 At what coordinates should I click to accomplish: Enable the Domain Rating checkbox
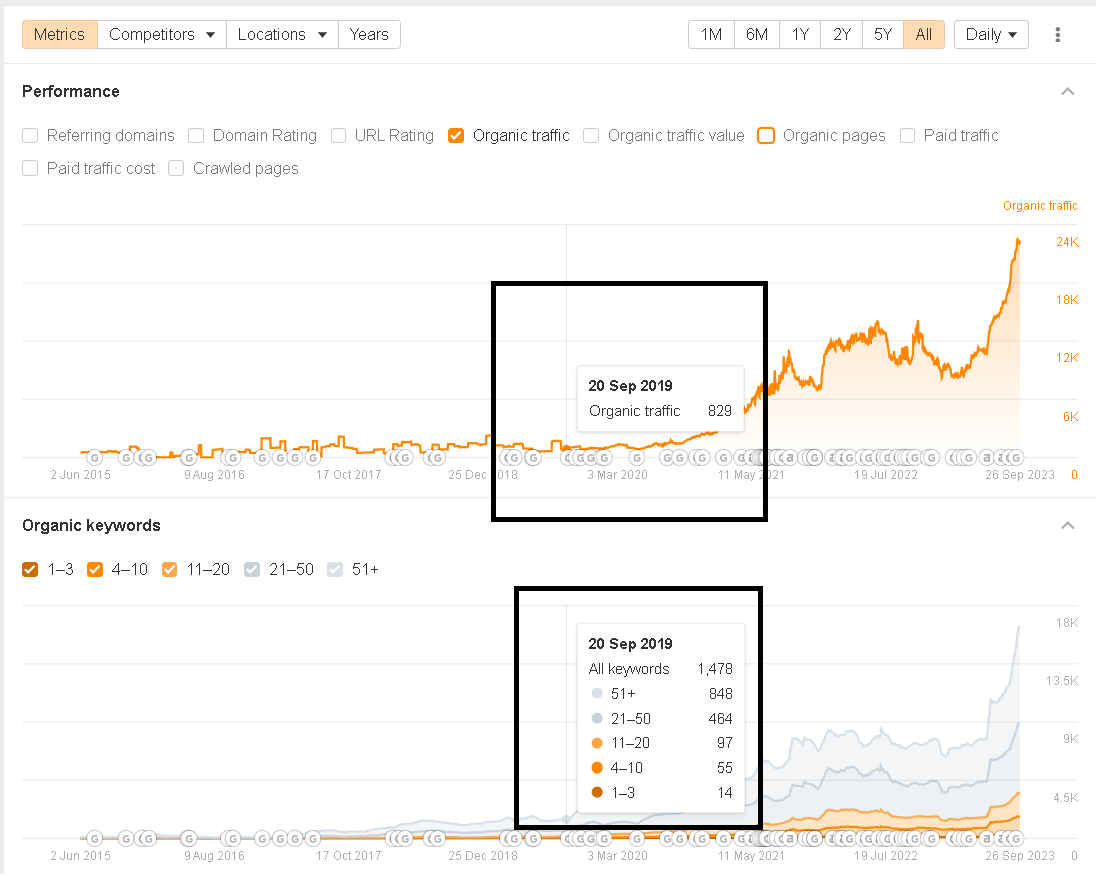click(x=196, y=136)
